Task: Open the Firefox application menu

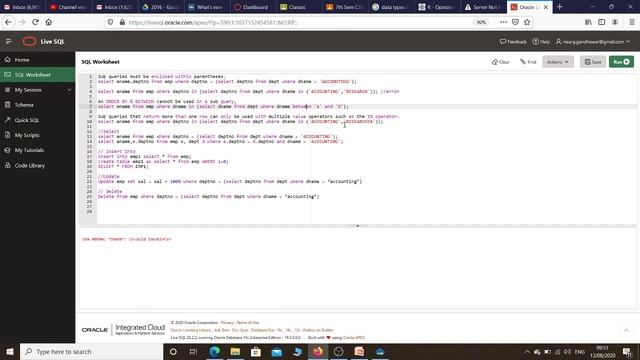Action: coord(632,22)
